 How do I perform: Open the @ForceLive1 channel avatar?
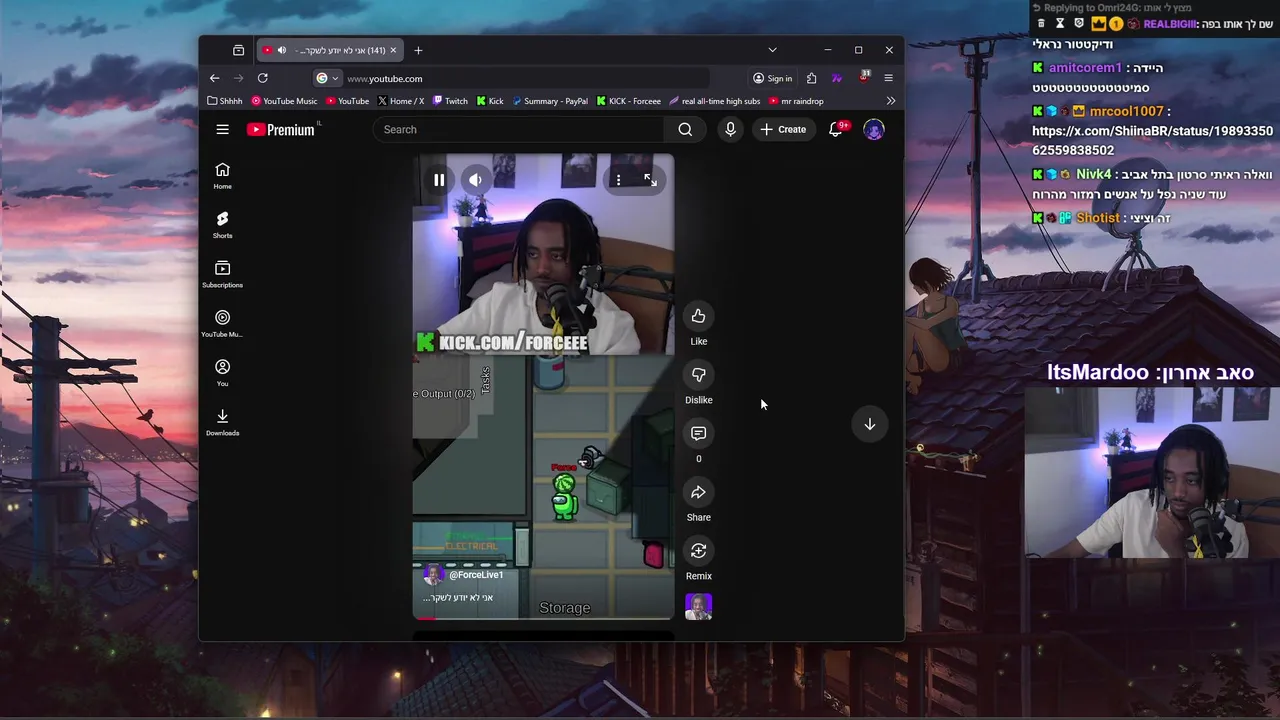[x=433, y=575]
